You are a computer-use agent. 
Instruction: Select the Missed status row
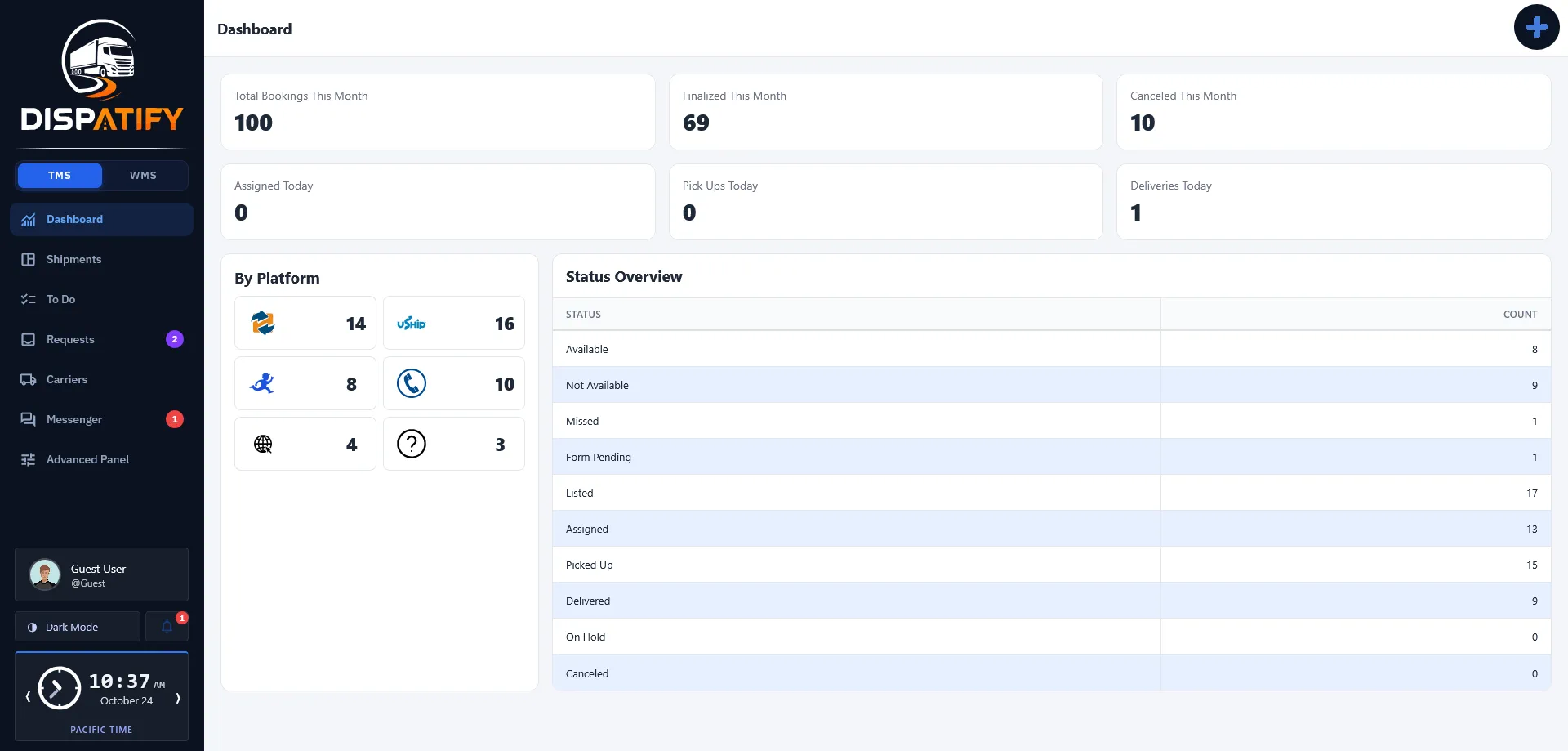1052,421
